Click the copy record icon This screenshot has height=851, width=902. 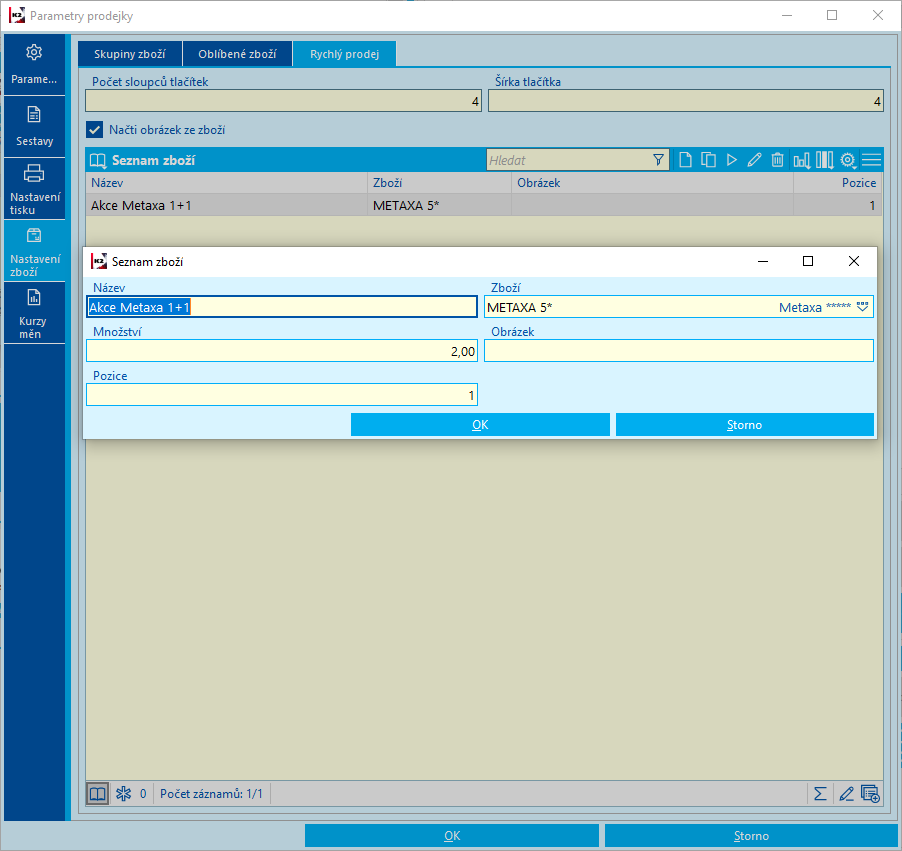tap(708, 160)
